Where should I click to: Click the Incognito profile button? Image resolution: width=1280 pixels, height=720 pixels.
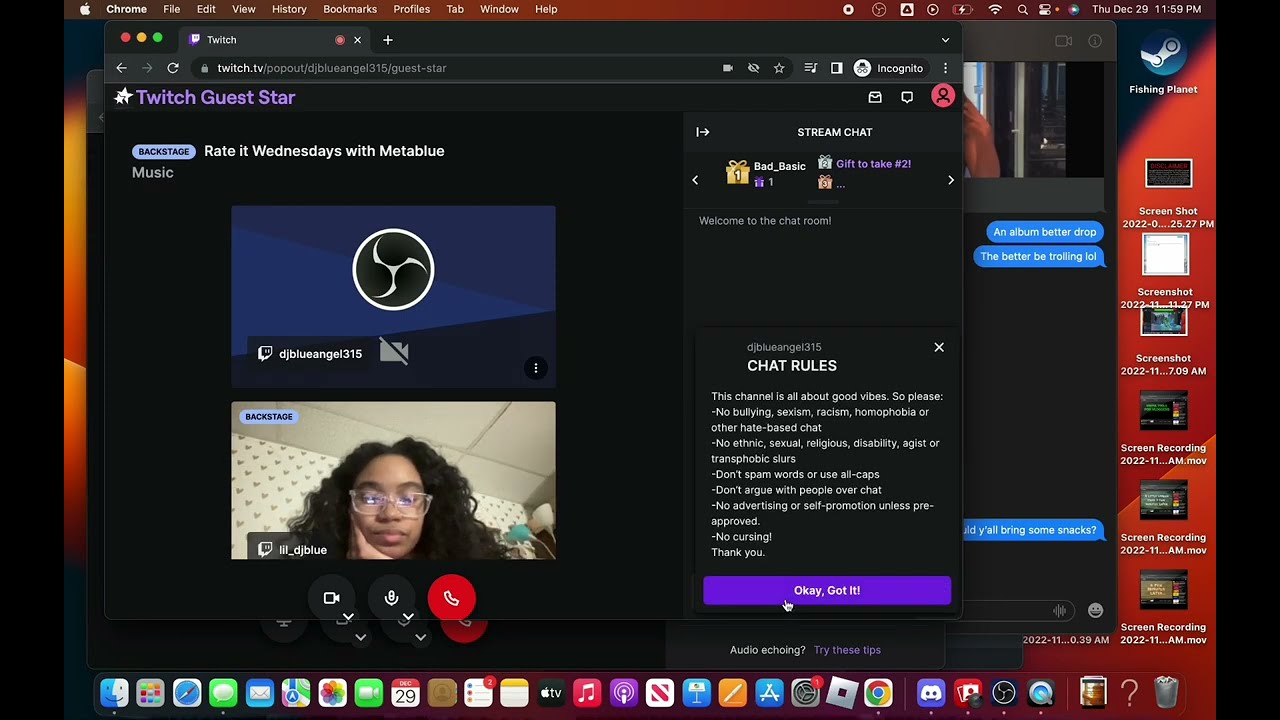(889, 68)
